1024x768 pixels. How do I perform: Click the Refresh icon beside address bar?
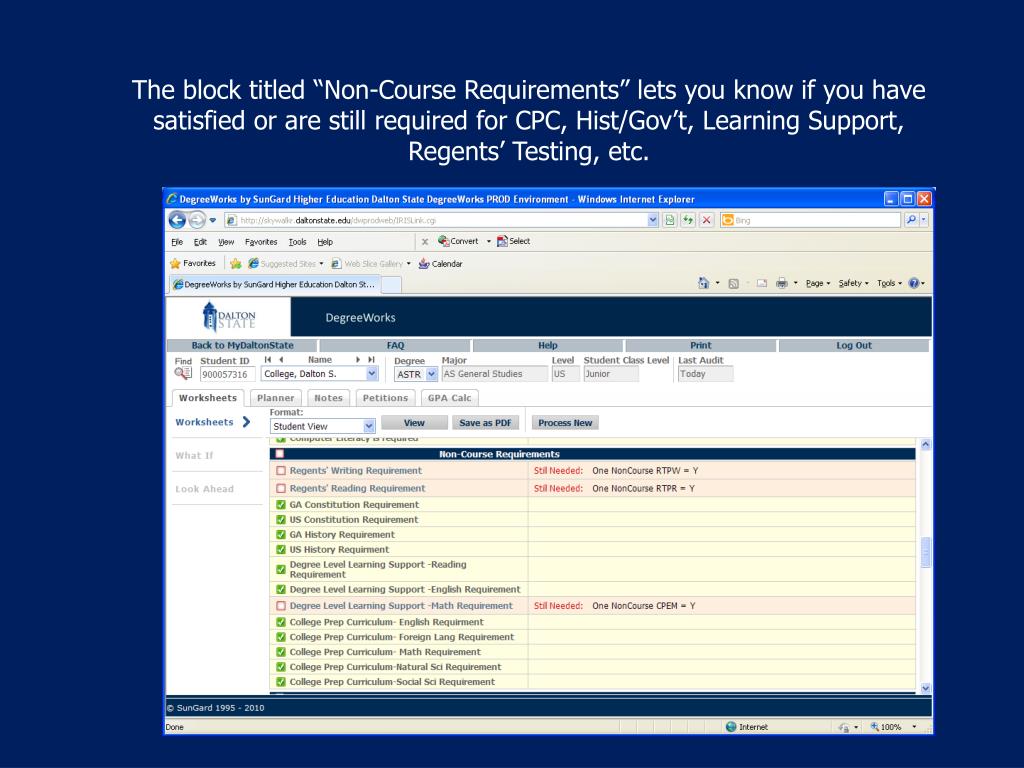[x=688, y=220]
